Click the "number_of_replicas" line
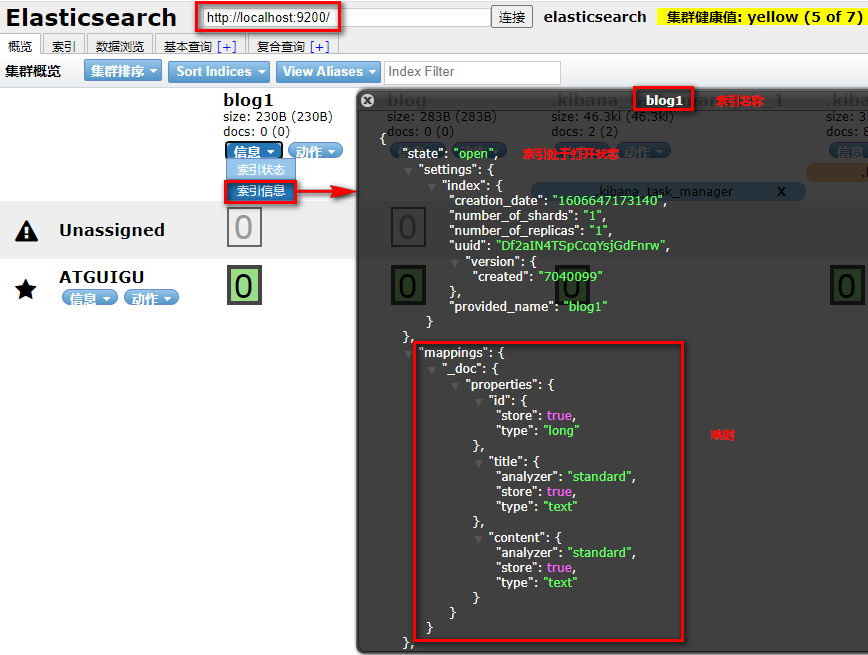868x655 pixels. pos(530,230)
